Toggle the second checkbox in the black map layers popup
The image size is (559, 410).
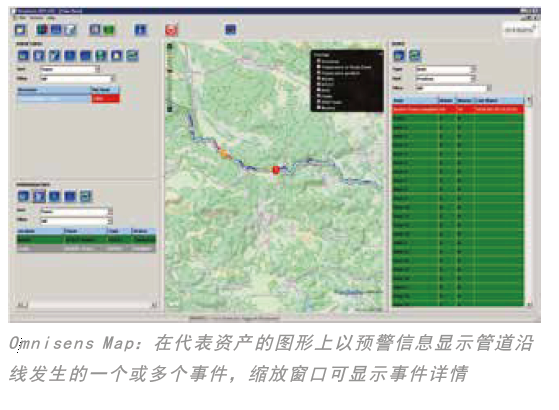pyautogui.click(x=319, y=67)
